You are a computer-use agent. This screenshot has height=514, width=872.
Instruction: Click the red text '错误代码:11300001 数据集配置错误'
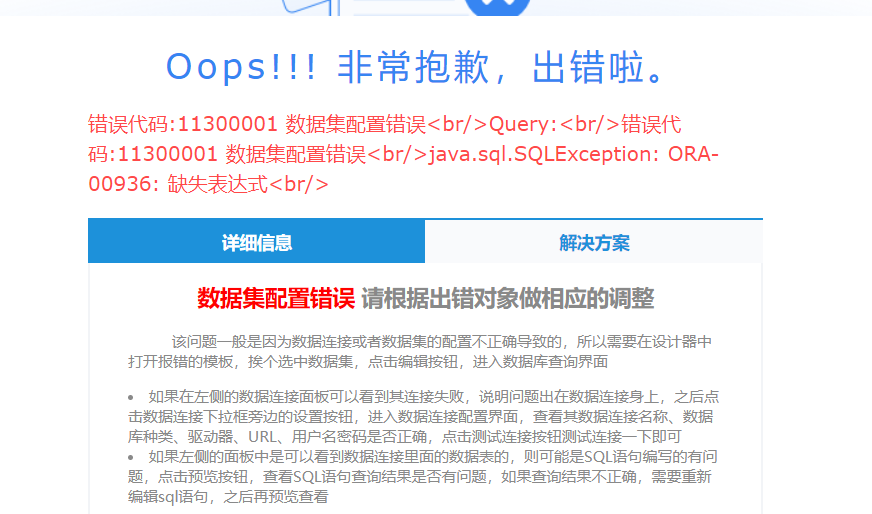coord(257,124)
